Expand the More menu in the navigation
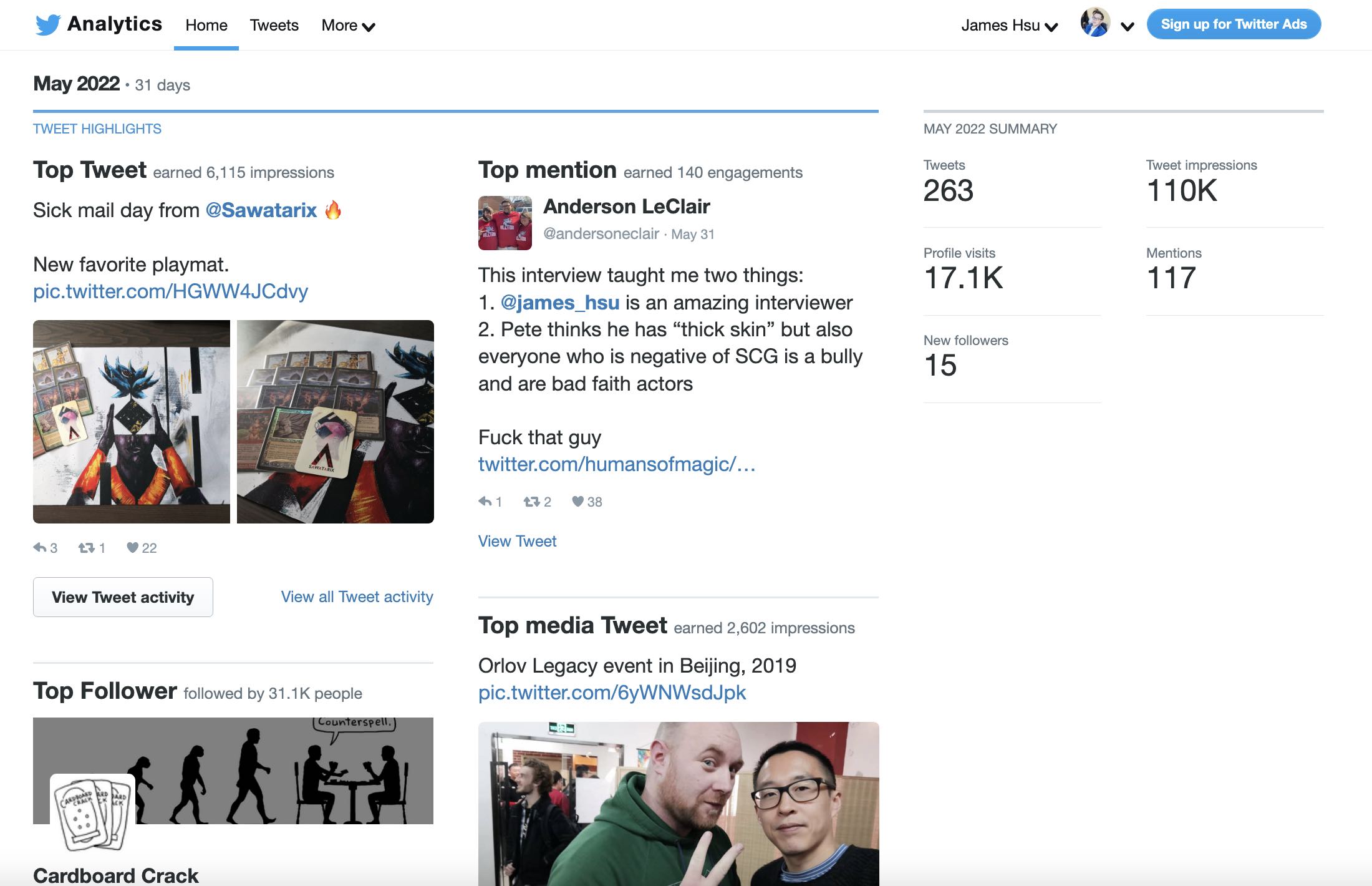Viewport: 1372px width, 886px height. tap(348, 26)
